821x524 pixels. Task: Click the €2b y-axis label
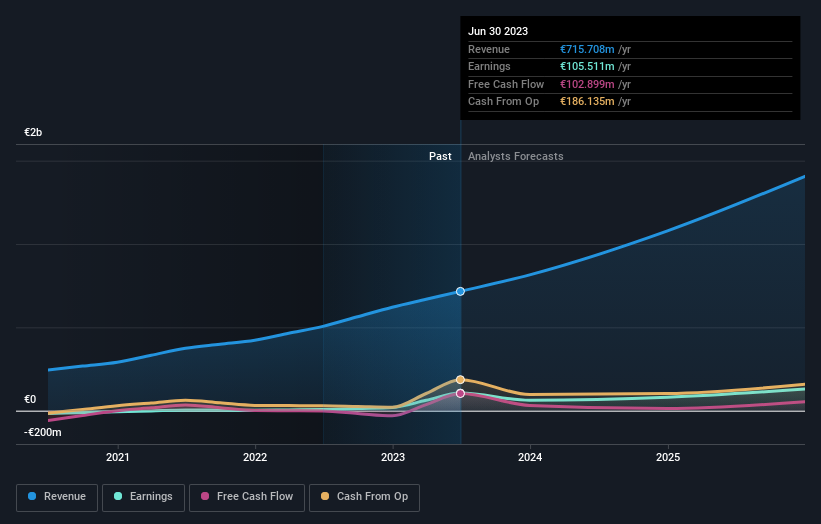[x=33, y=132]
